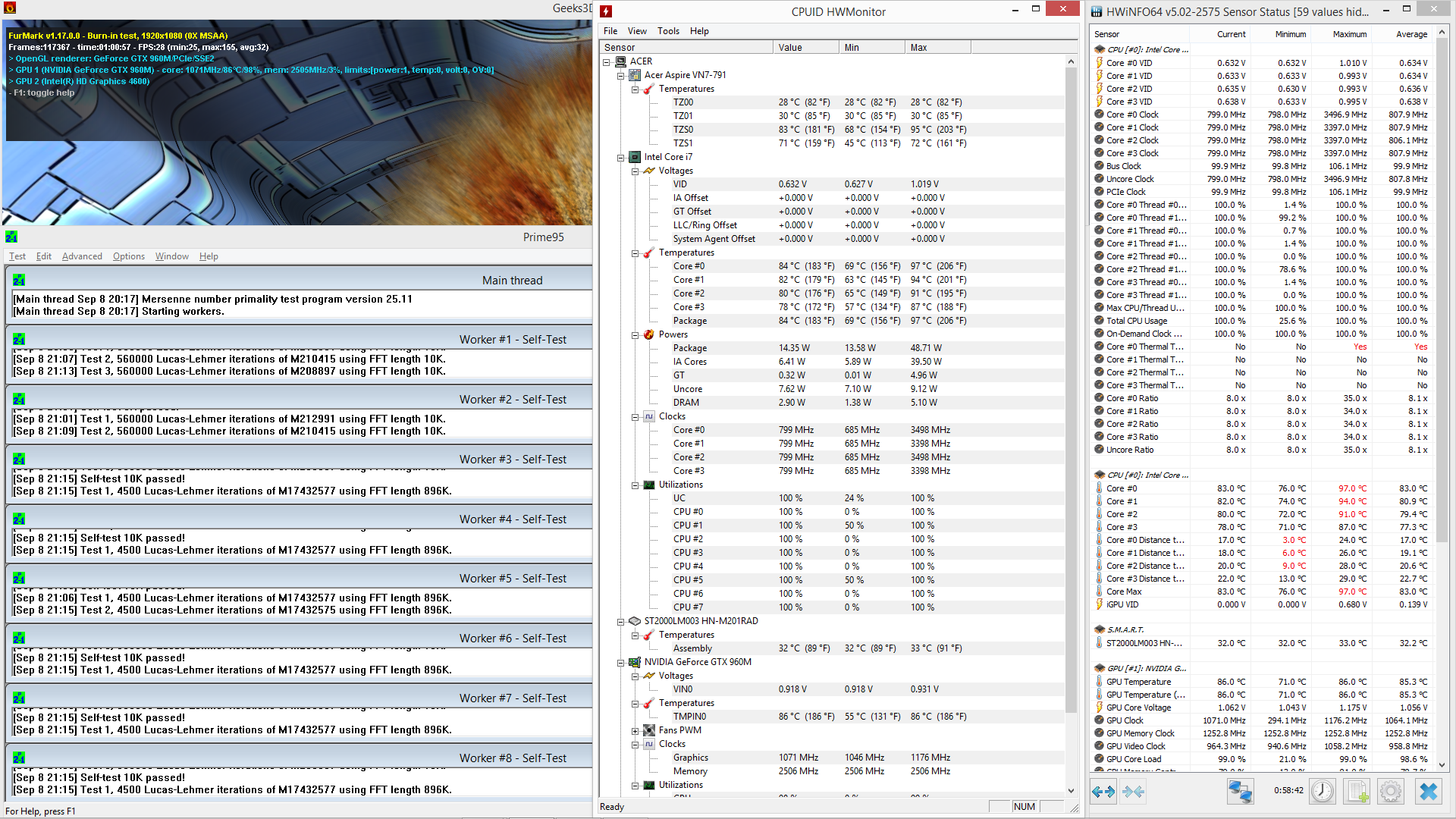Click the Worker #1 Self-Test window icon
Screen dimensions: 1456x819
point(19,340)
